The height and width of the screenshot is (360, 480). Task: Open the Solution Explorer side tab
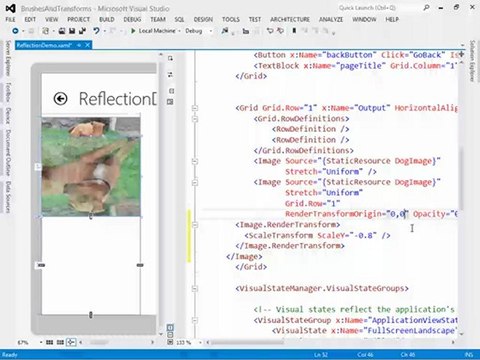click(472, 61)
